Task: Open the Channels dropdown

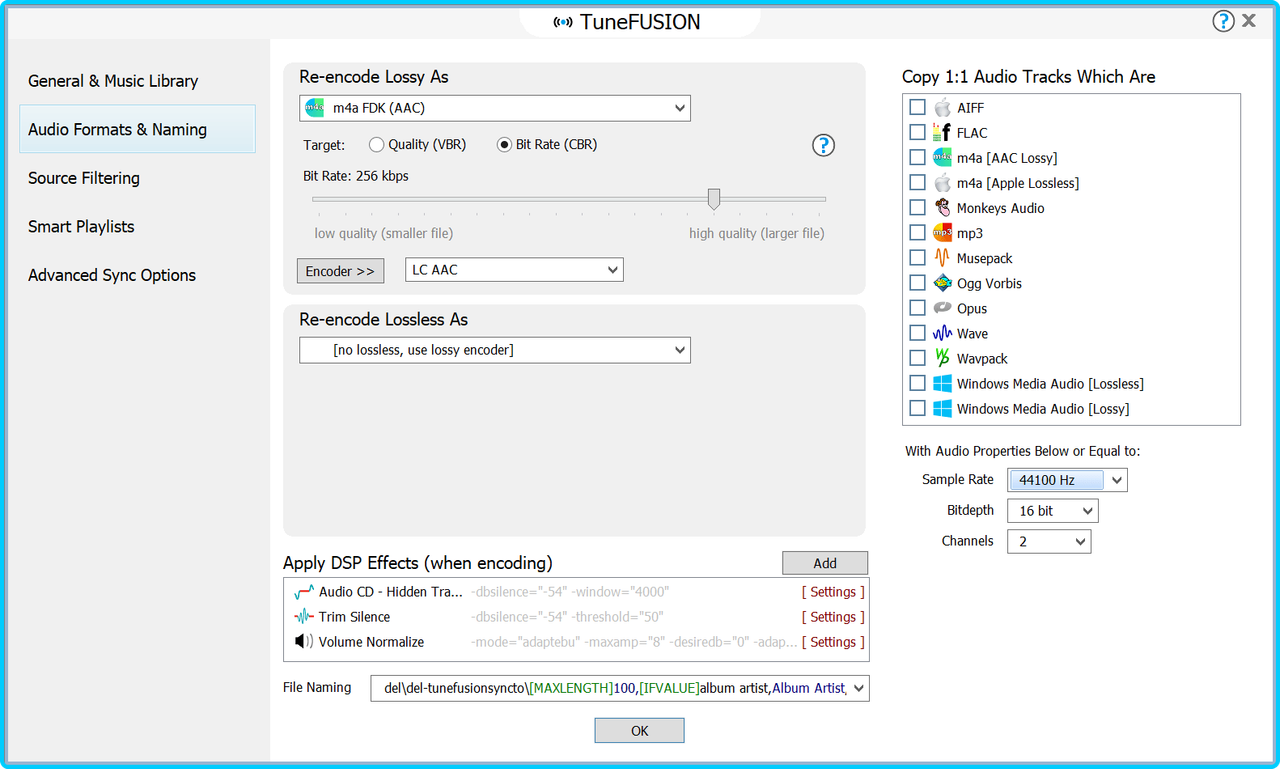Action: [1049, 541]
